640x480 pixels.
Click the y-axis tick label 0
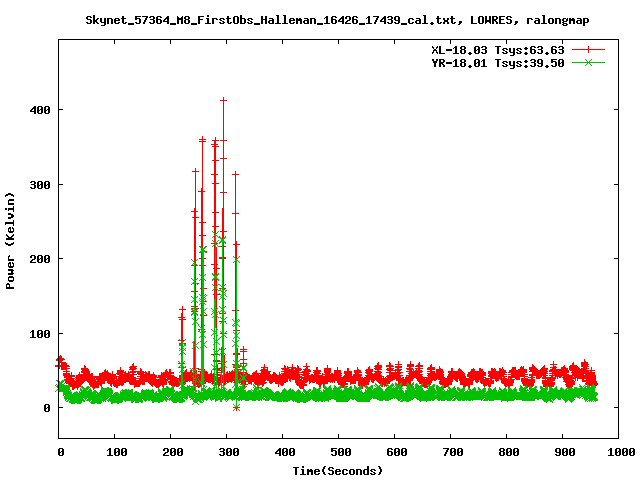47,408
